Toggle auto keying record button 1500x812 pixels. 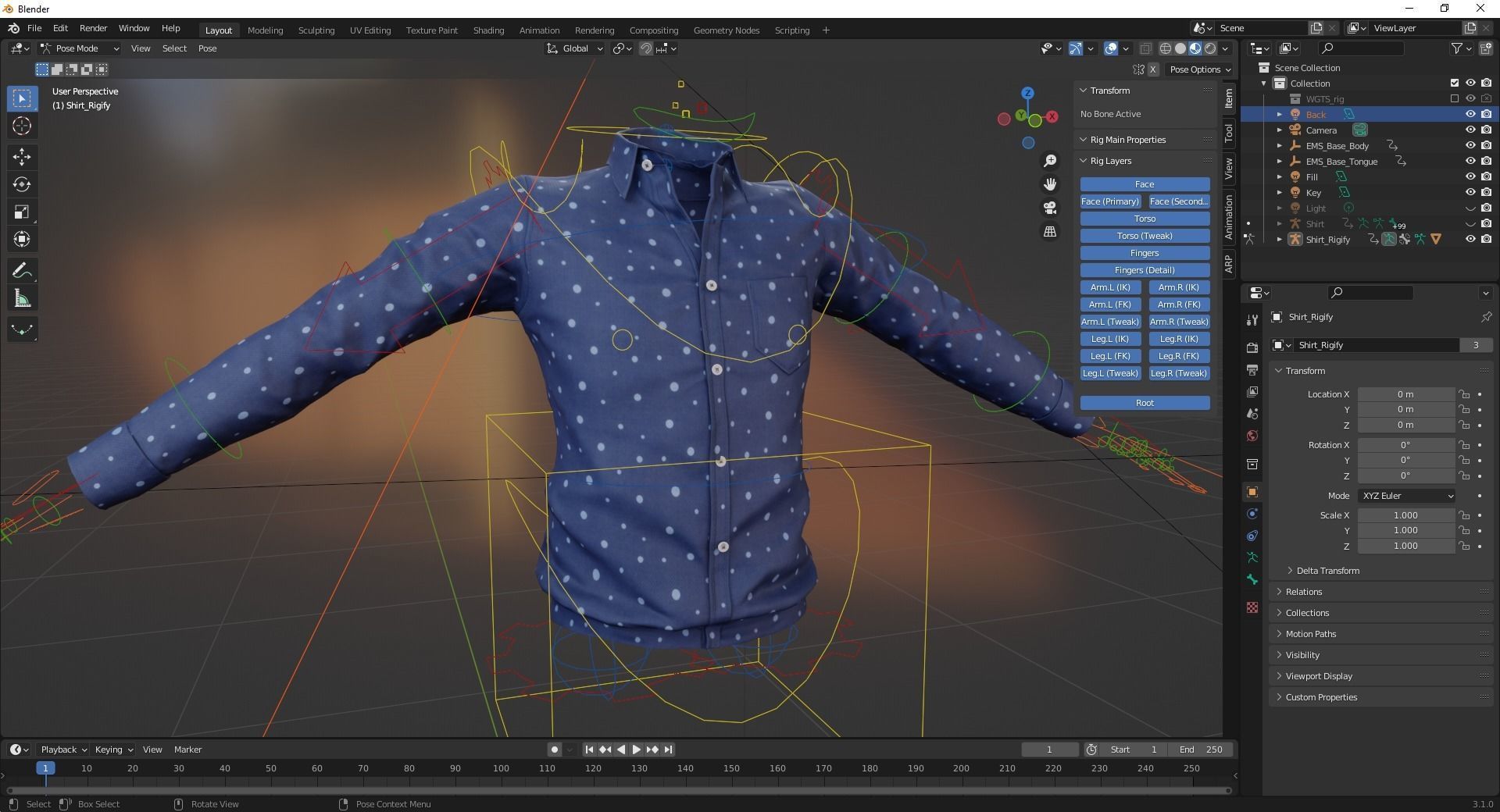pos(555,750)
